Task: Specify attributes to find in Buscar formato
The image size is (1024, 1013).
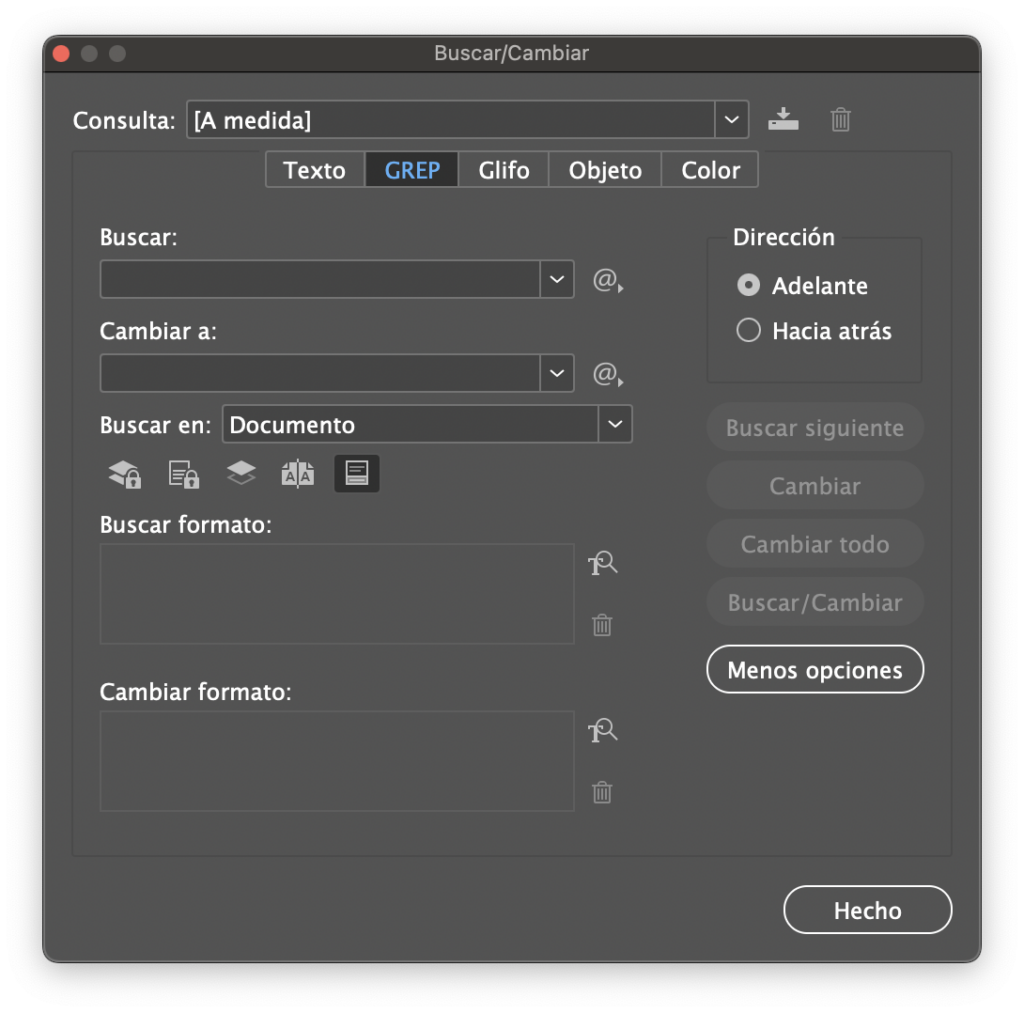Action: pos(602,563)
